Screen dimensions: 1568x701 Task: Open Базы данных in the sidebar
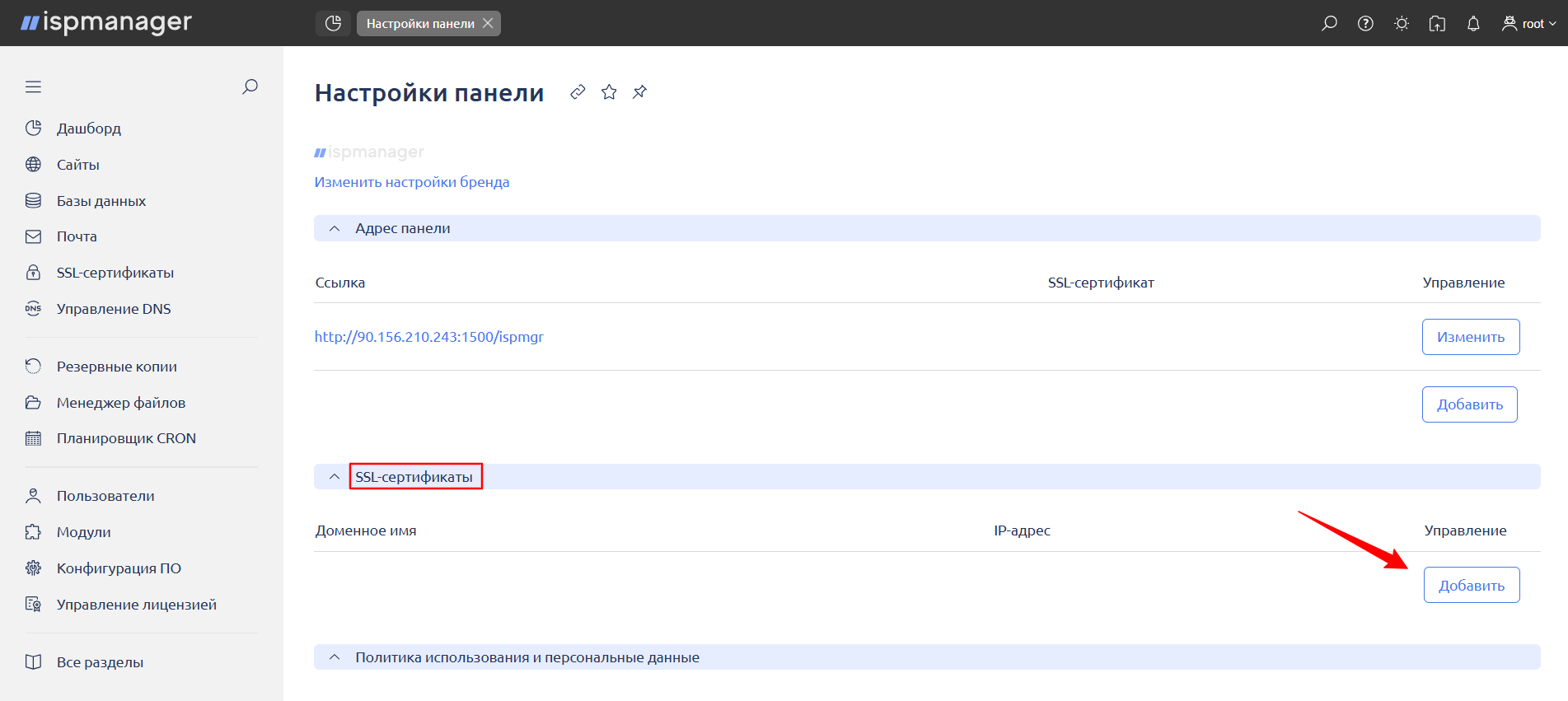click(101, 201)
